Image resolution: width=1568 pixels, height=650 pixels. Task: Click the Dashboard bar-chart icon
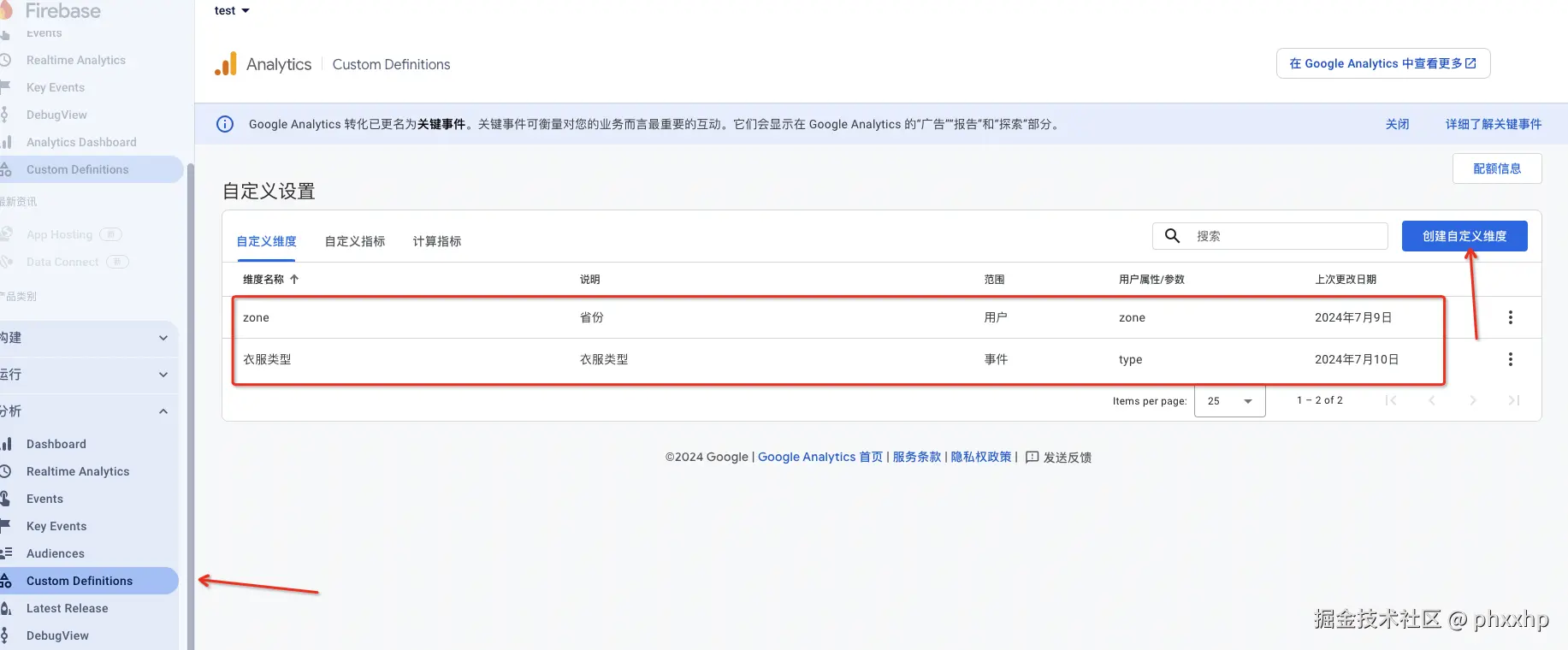(x=6, y=444)
